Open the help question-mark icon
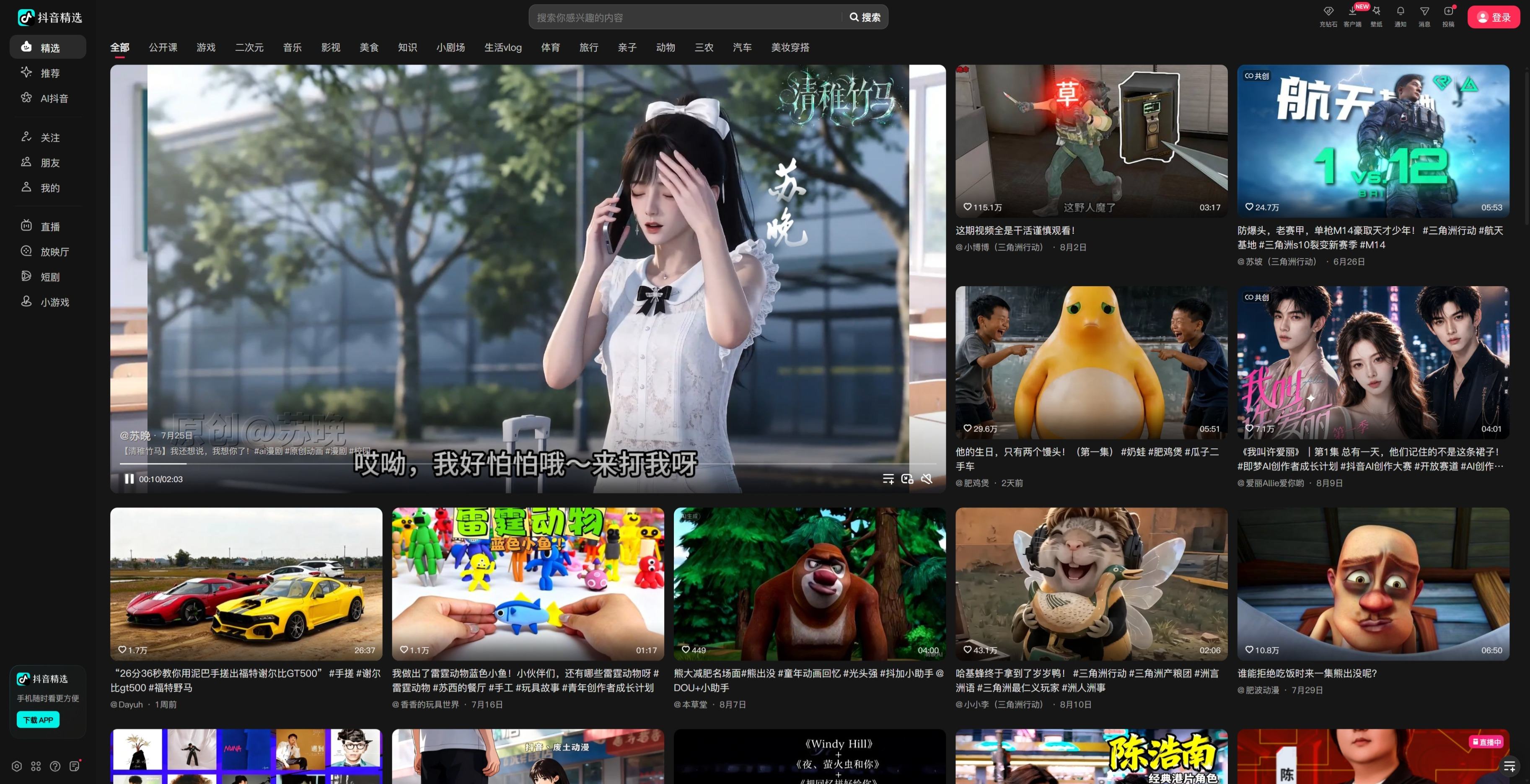This screenshot has width=1530, height=784. click(x=55, y=766)
